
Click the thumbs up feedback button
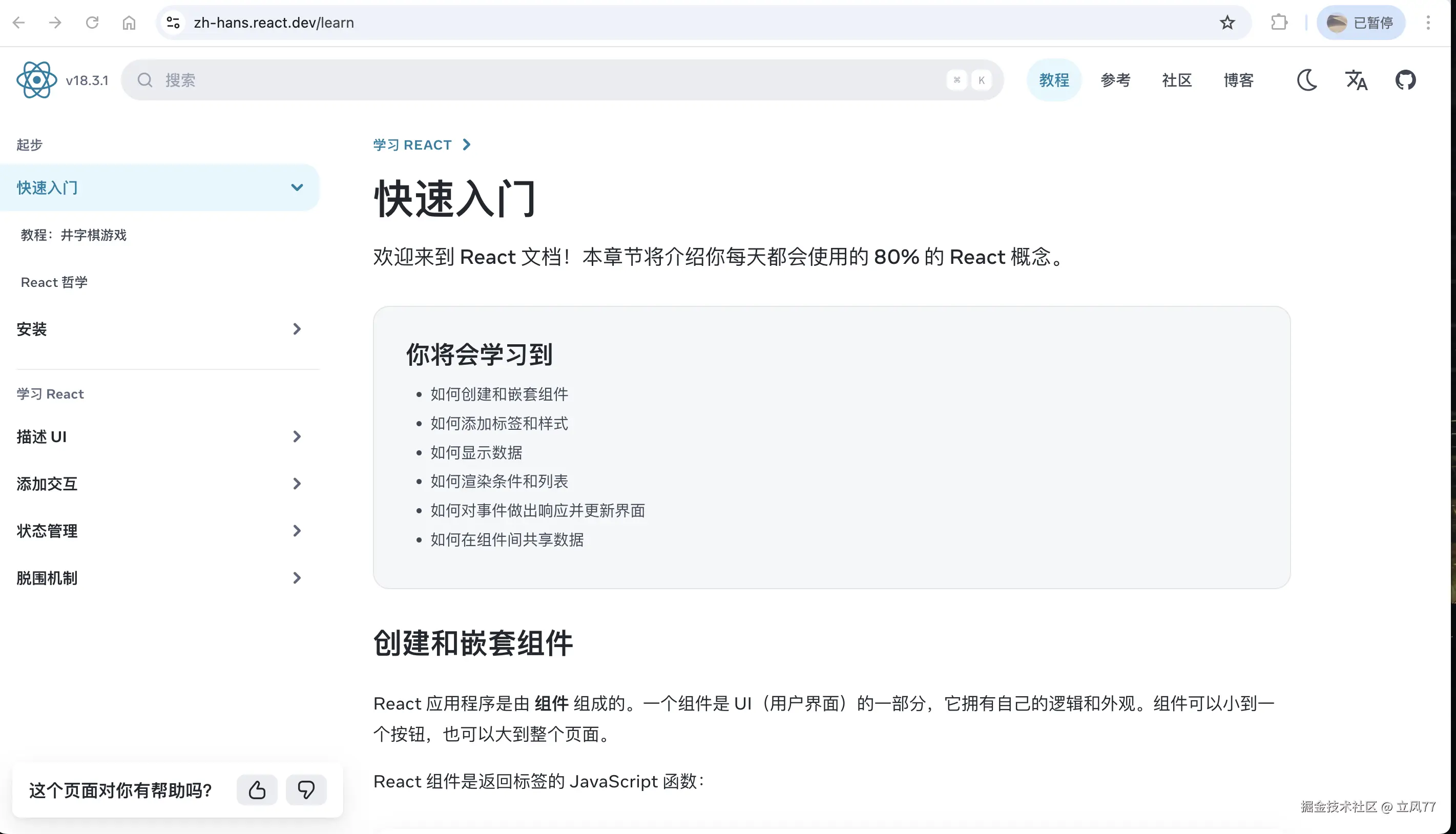[257, 790]
